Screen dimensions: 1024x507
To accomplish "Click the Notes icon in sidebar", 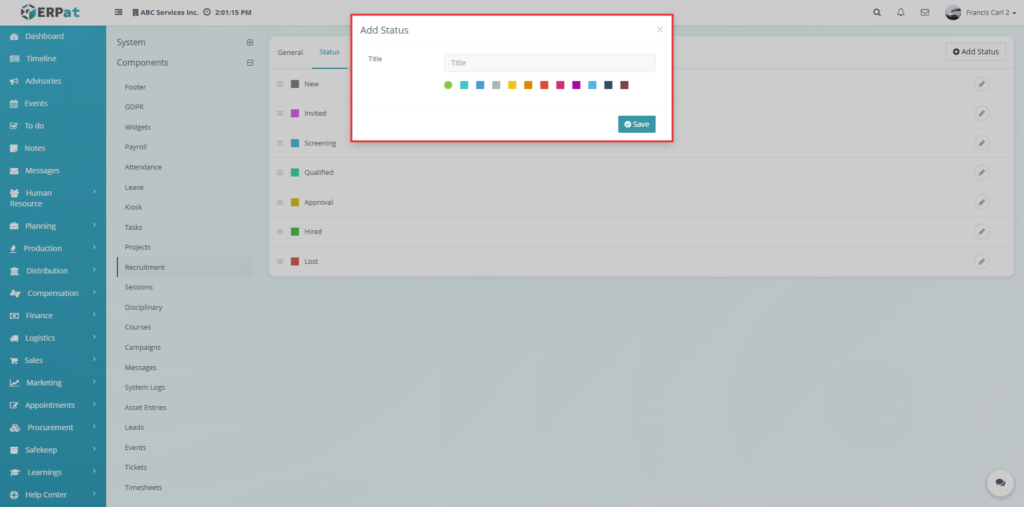I will pyautogui.click(x=14, y=148).
